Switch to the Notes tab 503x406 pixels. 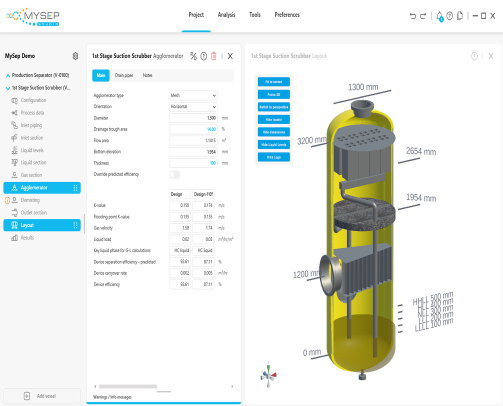[148, 75]
